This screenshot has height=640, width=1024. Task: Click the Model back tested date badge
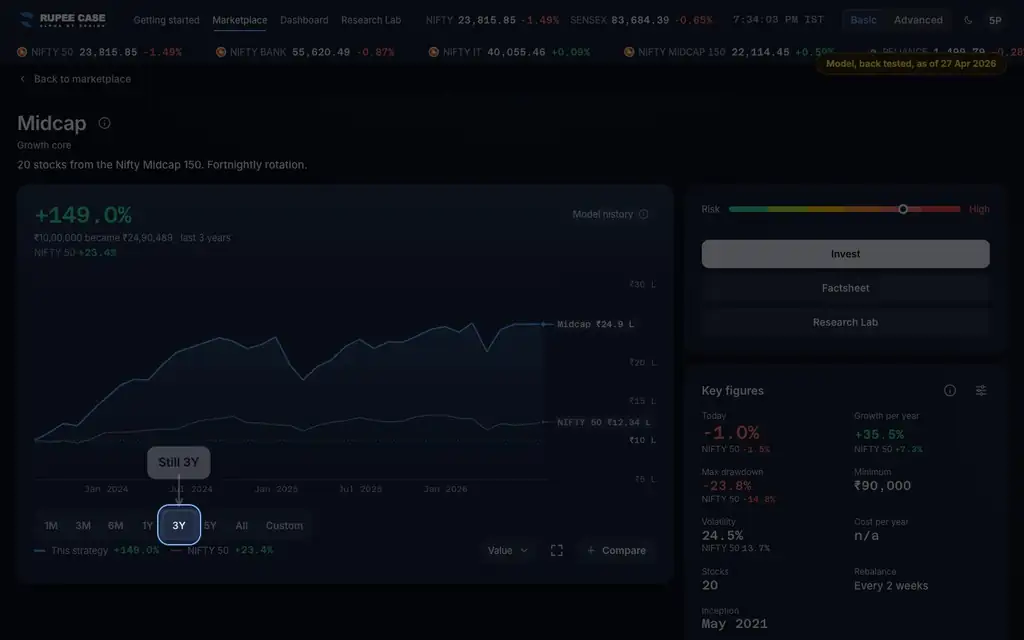pos(911,64)
